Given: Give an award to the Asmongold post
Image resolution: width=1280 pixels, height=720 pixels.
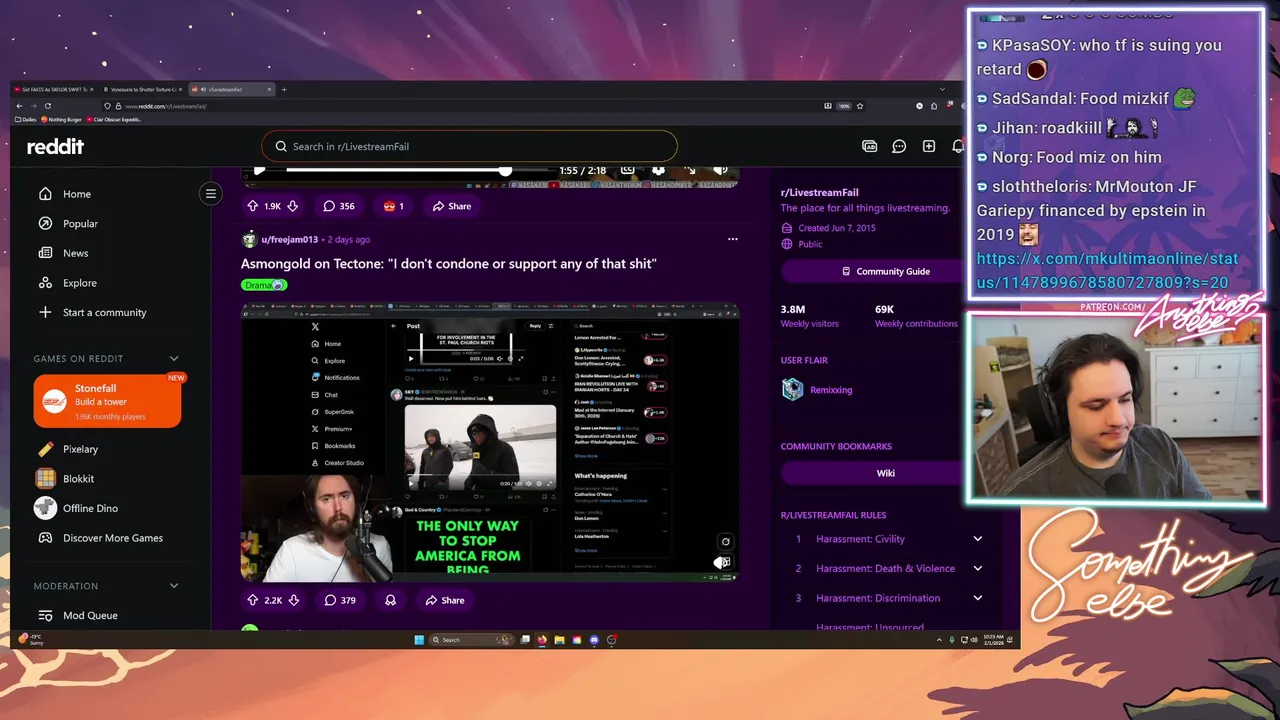Looking at the screenshot, I should [x=390, y=600].
